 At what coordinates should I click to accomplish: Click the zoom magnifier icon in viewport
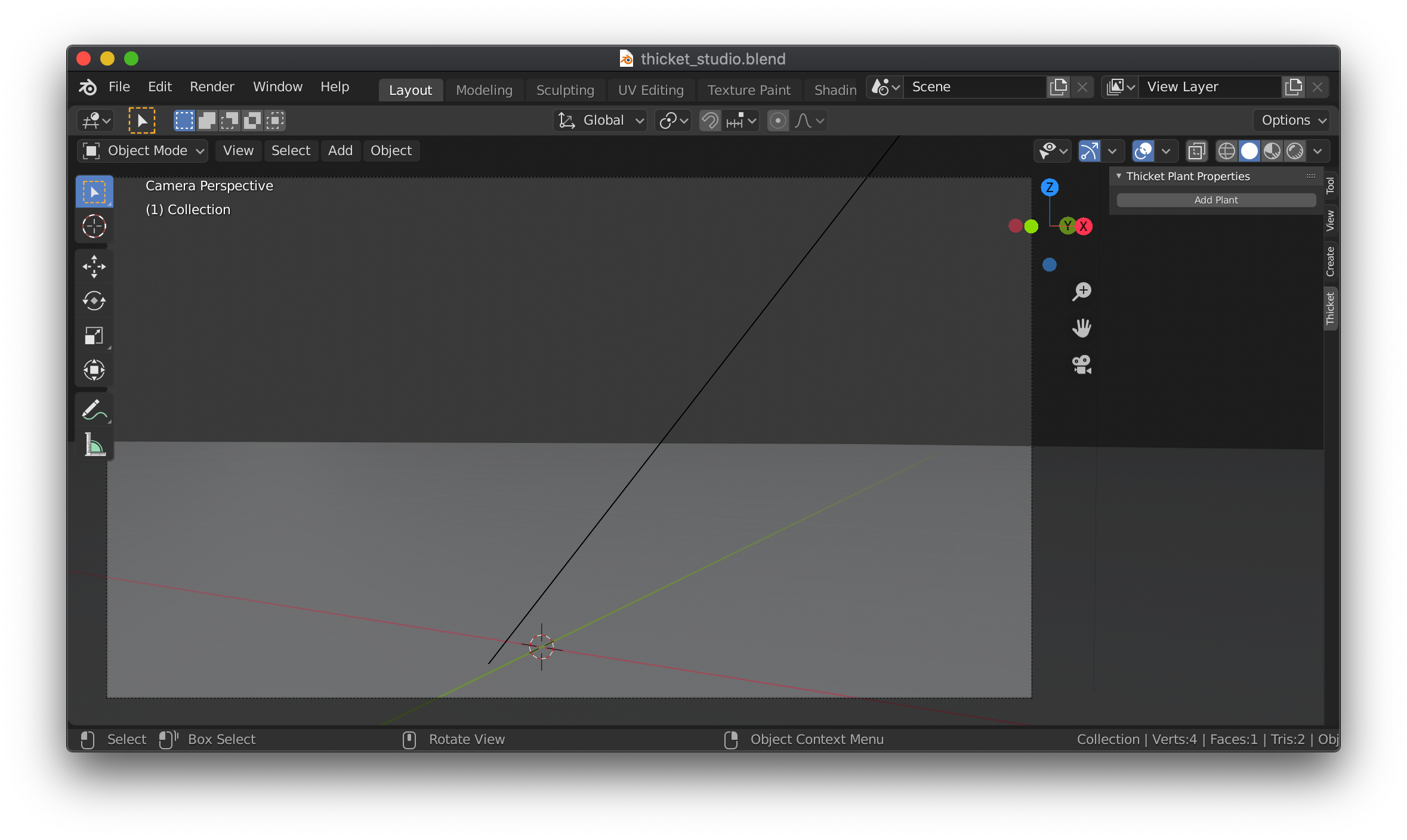pyautogui.click(x=1081, y=291)
